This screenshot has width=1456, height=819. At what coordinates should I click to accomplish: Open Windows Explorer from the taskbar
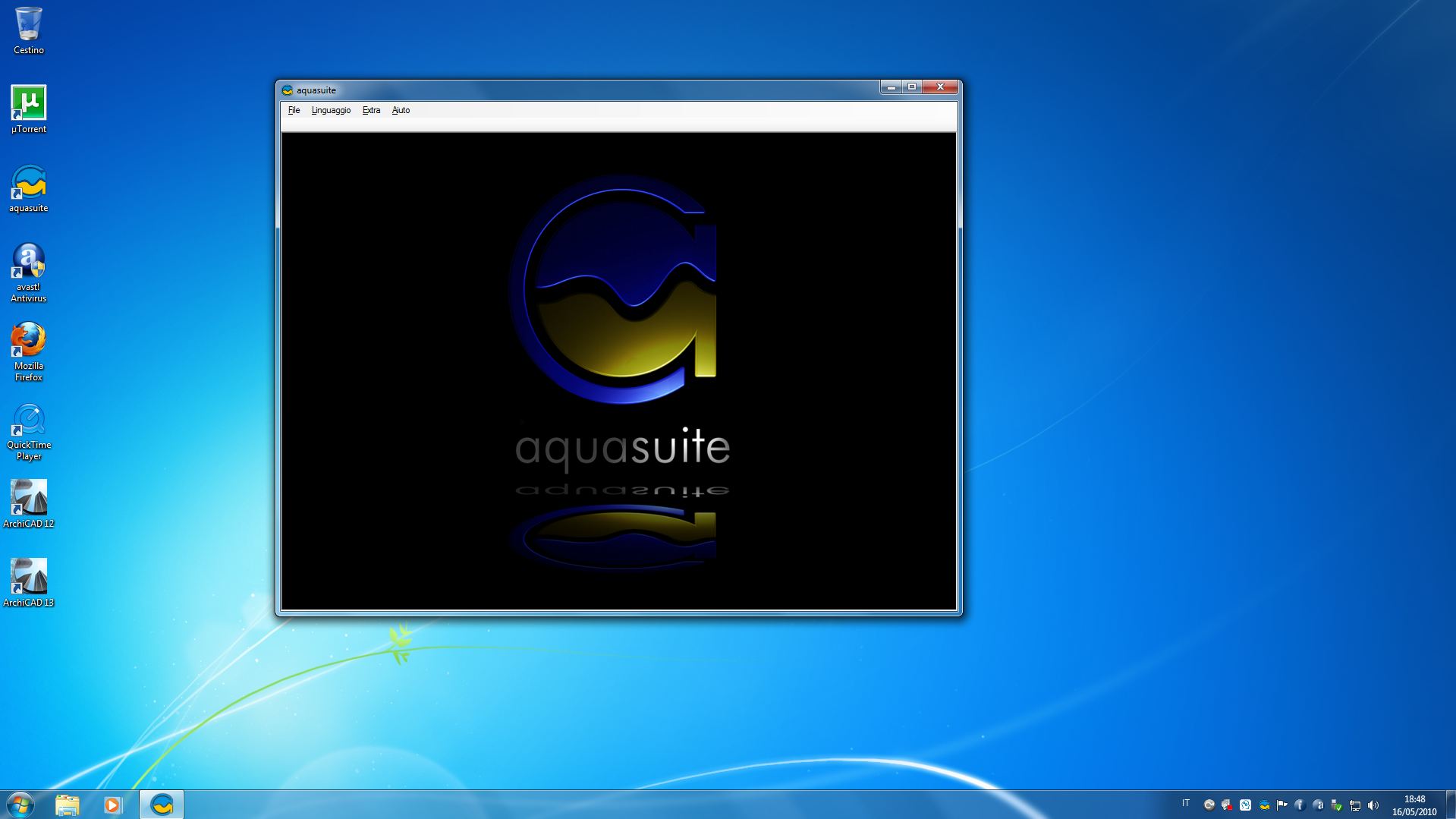[x=68, y=805]
